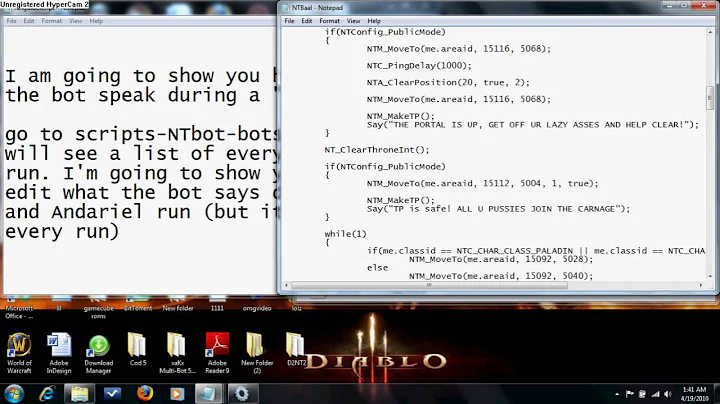Show hidden system tray icons
The width and height of the screenshot is (720, 404).
coord(617,394)
